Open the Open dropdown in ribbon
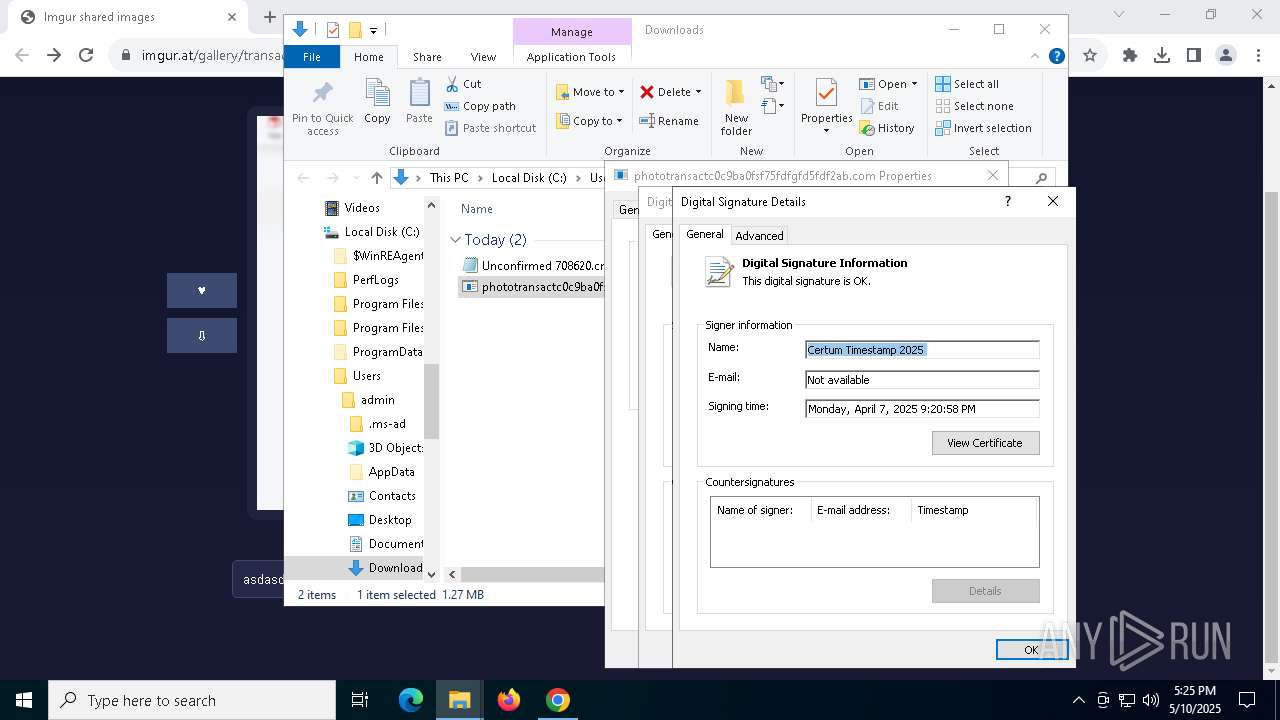The width and height of the screenshot is (1280, 720). pyautogui.click(x=888, y=84)
